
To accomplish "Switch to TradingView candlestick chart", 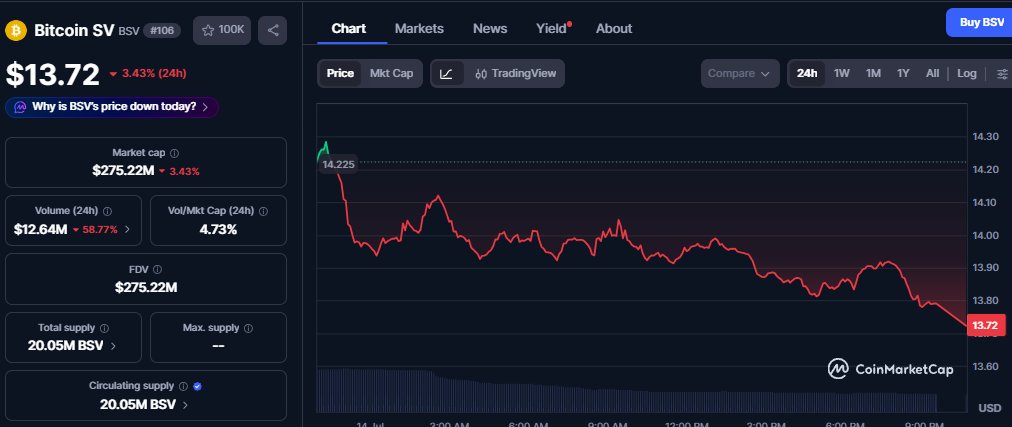I will 515,74.
